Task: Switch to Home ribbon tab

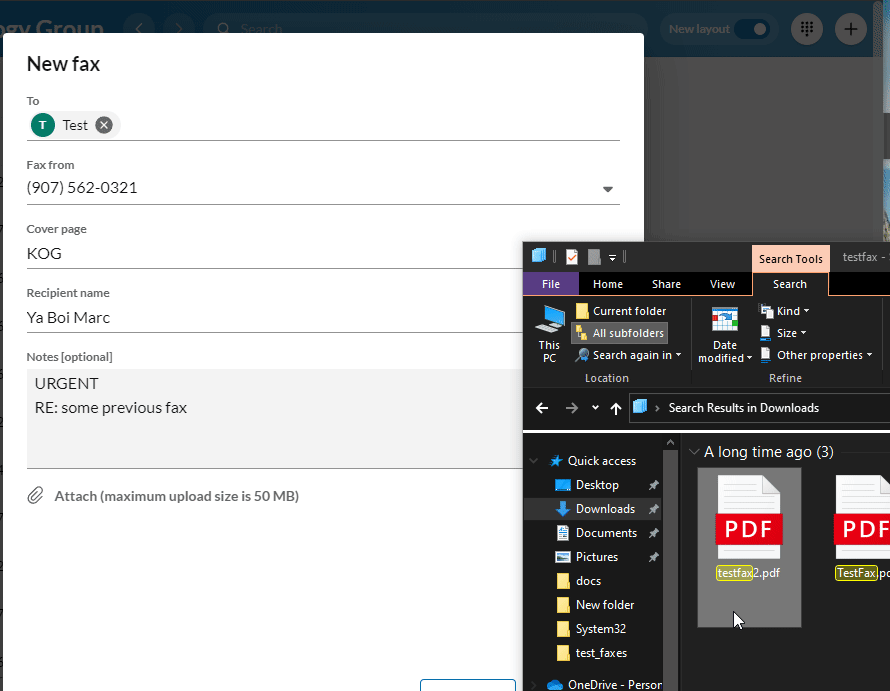Action: [608, 284]
